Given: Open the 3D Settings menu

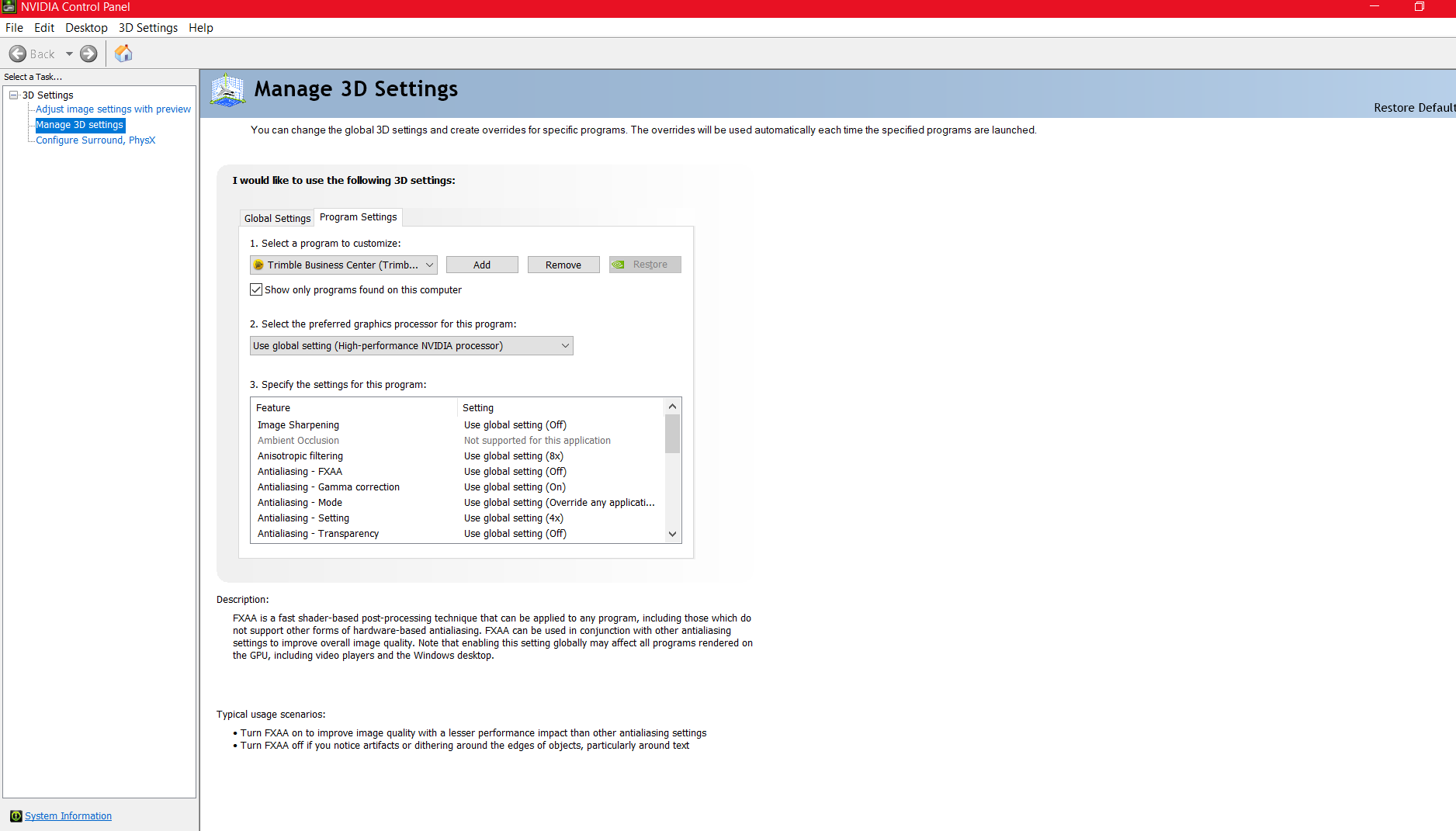Looking at the screenshot, I should tap(148, 28).
